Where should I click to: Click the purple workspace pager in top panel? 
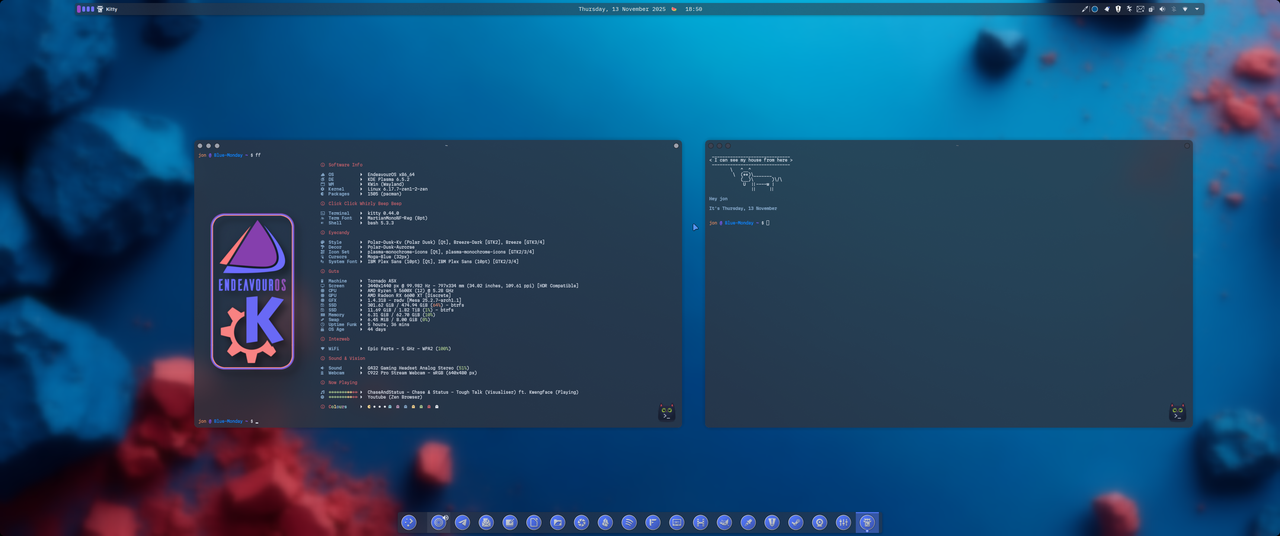click(86, 9)
